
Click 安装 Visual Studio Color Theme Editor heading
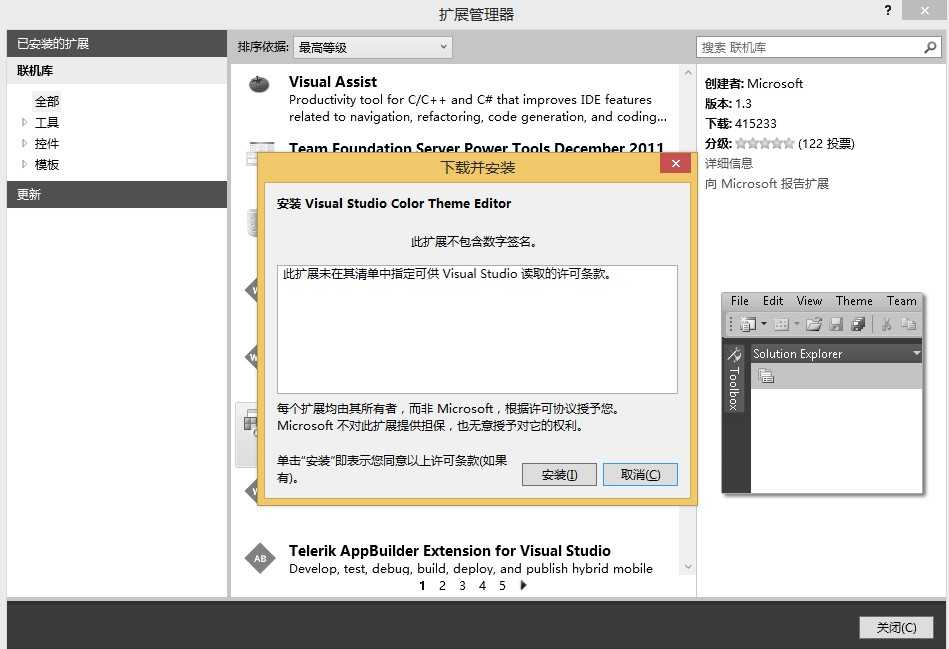tap(394, 203)
